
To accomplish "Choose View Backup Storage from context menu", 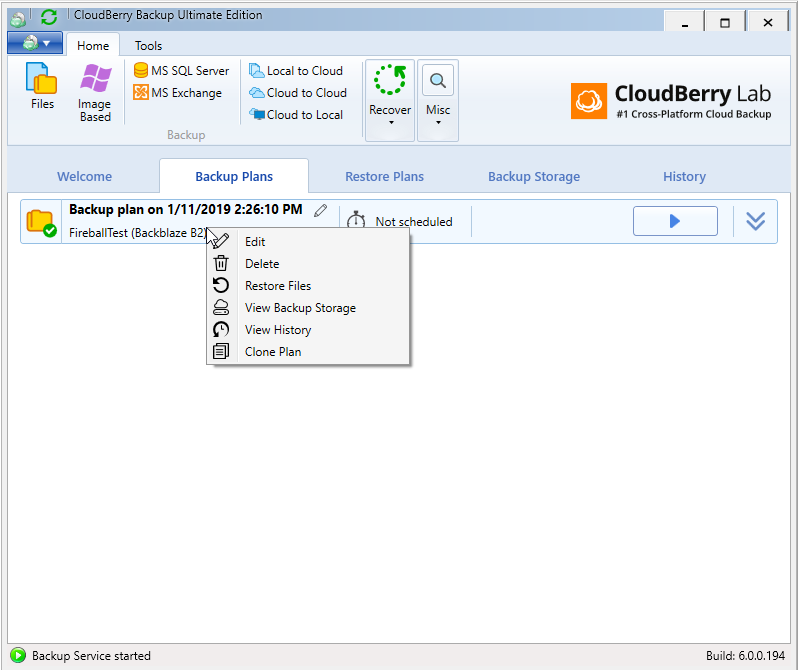I will point(308,308).
